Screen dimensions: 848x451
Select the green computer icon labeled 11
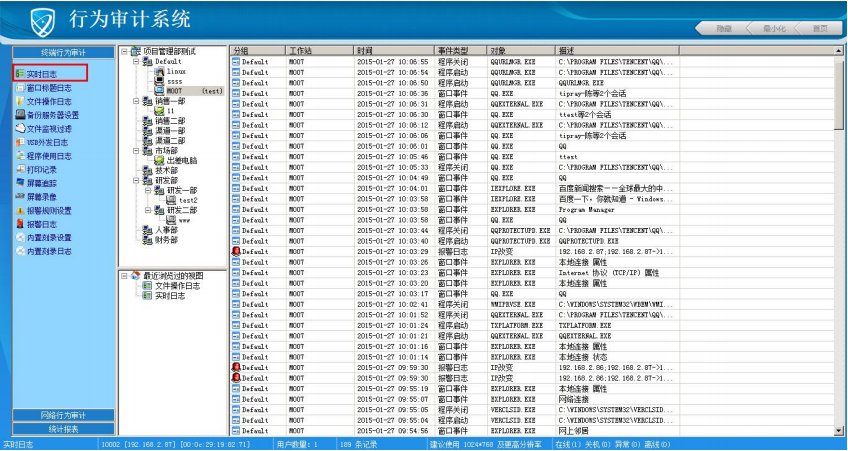coord(159,110)
